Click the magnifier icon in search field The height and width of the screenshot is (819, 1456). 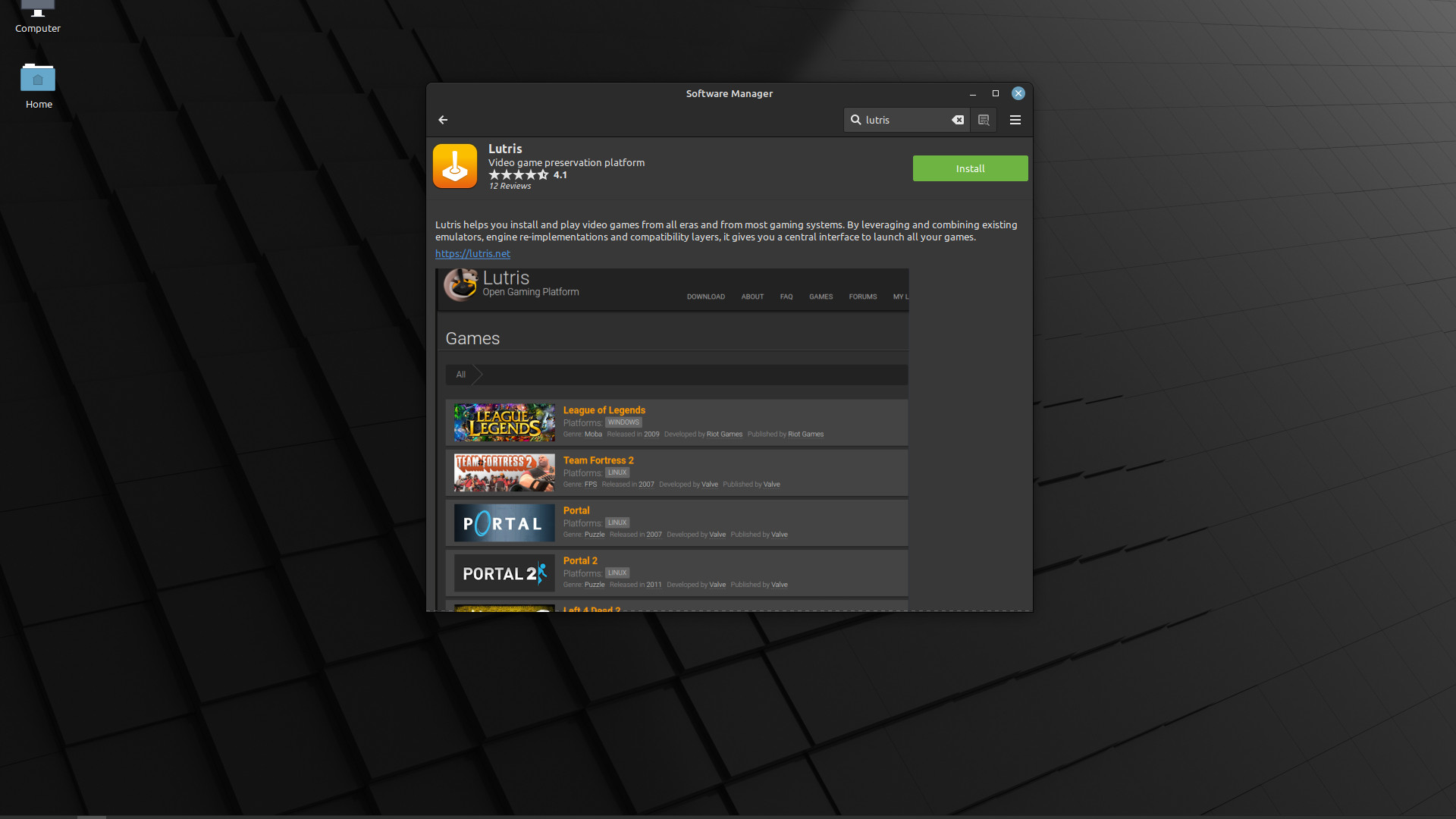[x=855, y=120]
